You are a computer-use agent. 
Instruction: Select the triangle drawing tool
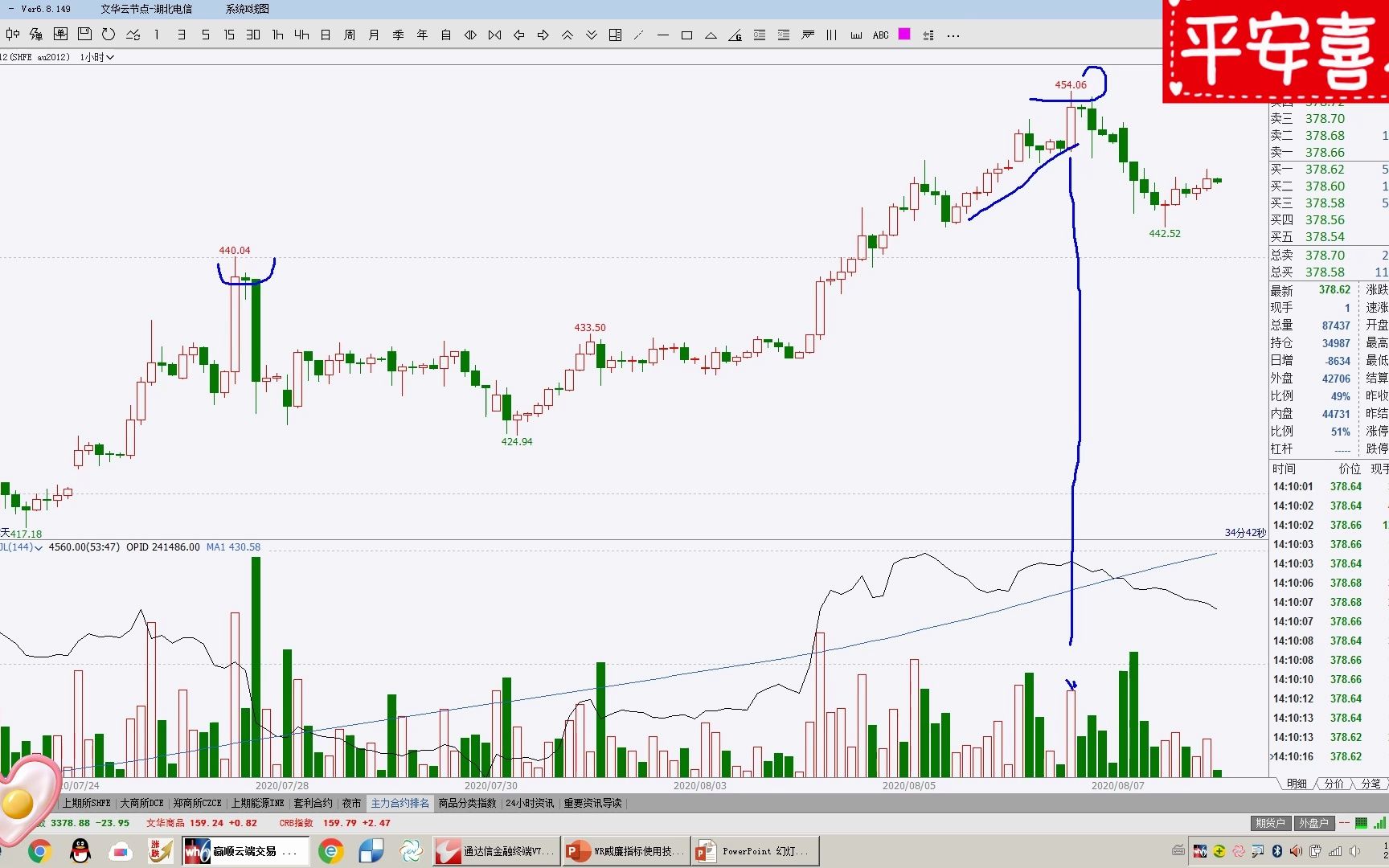tap(711, 35)
